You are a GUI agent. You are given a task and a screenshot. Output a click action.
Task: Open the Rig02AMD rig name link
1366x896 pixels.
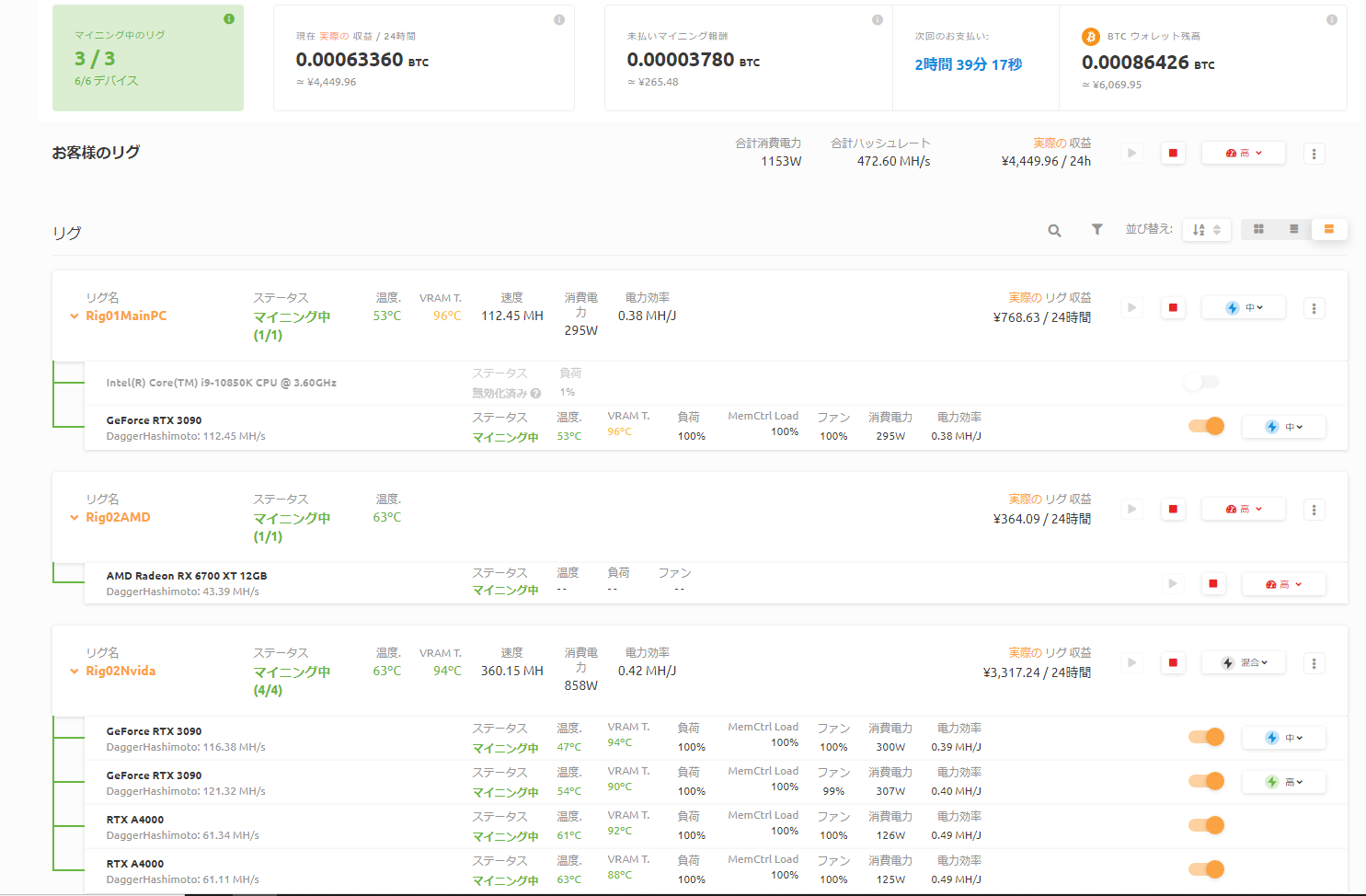[118, 518]
